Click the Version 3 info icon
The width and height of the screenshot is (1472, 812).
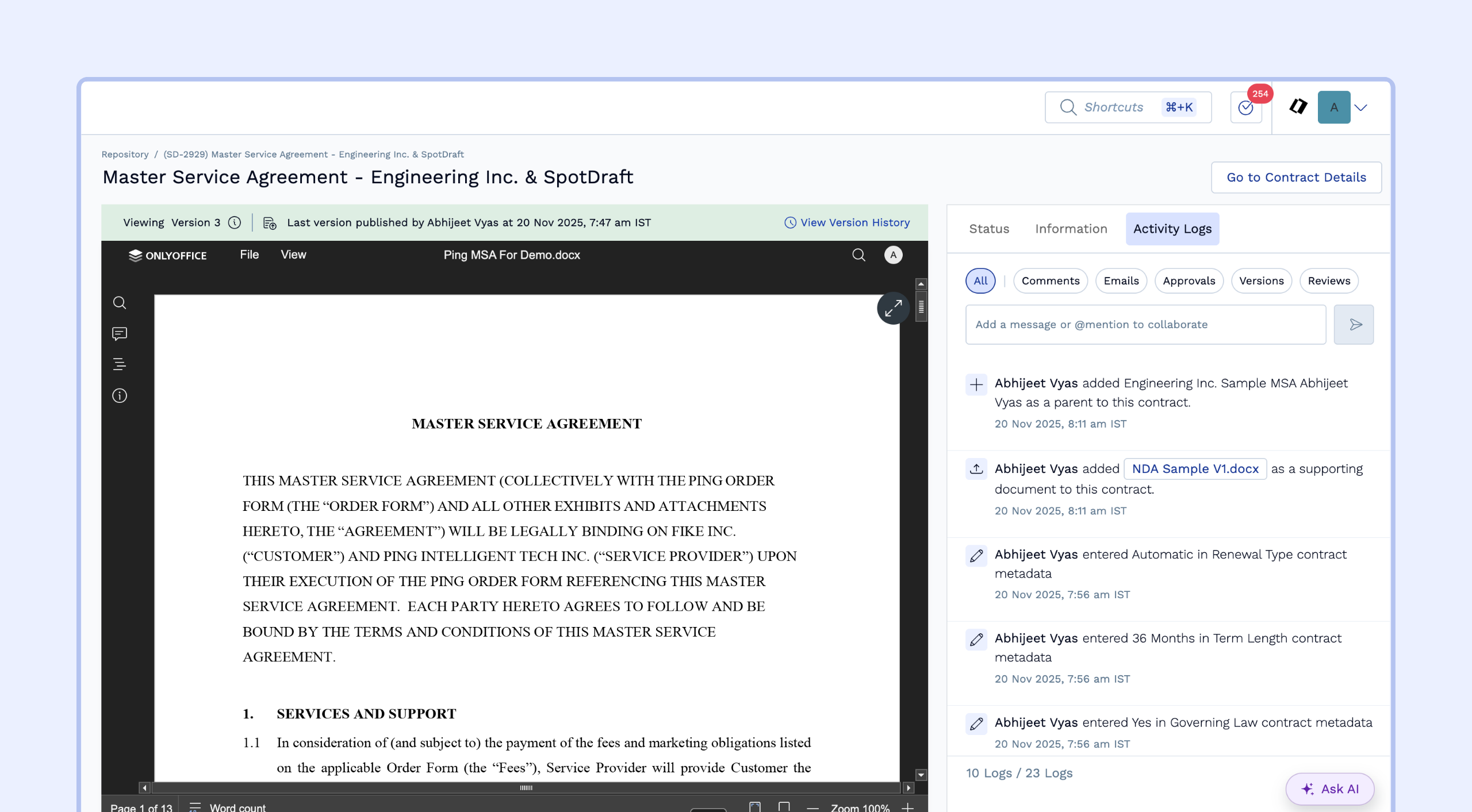point(235,223)
